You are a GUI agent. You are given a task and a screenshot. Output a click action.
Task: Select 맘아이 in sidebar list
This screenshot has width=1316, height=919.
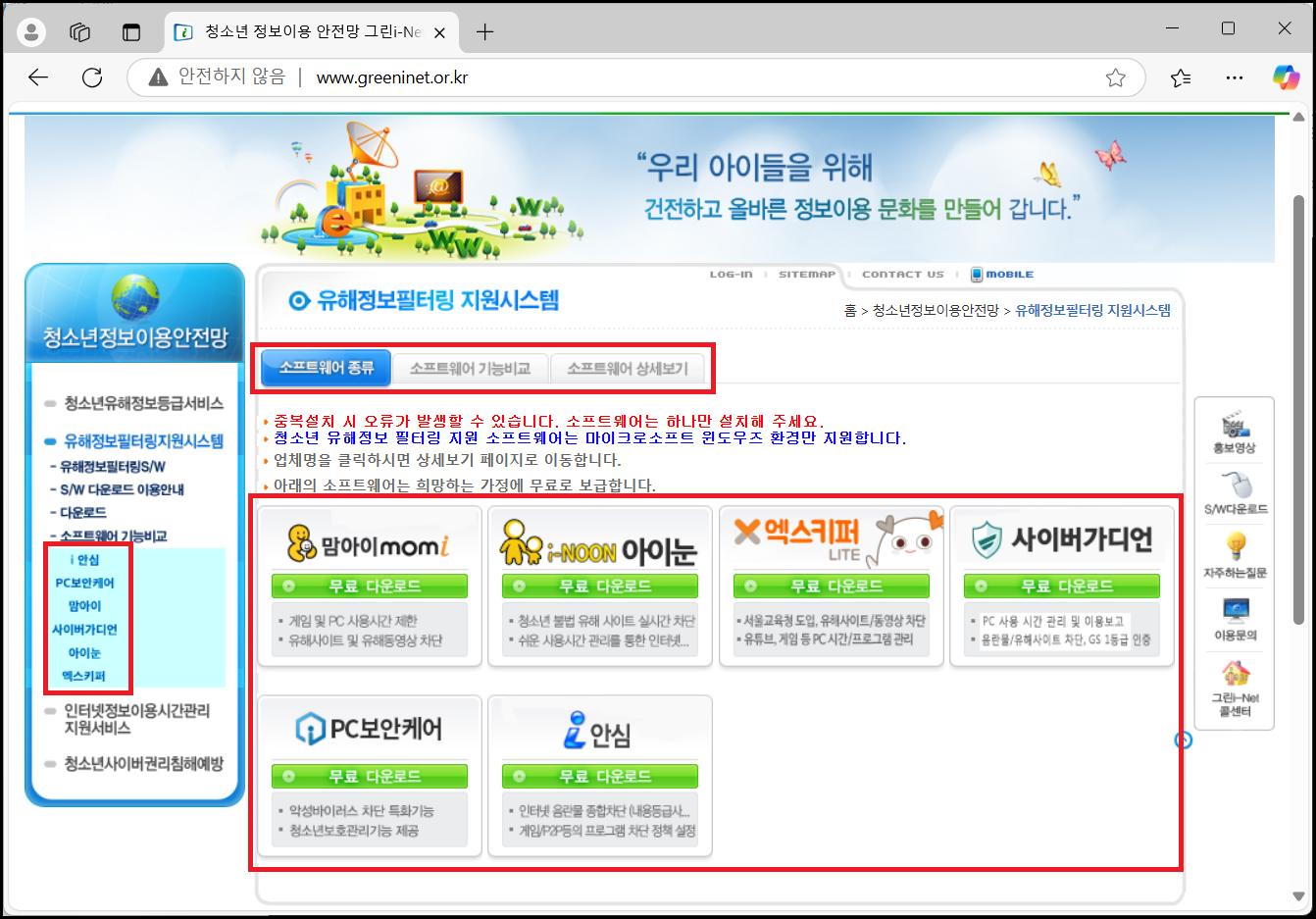[x=85, y=606]
